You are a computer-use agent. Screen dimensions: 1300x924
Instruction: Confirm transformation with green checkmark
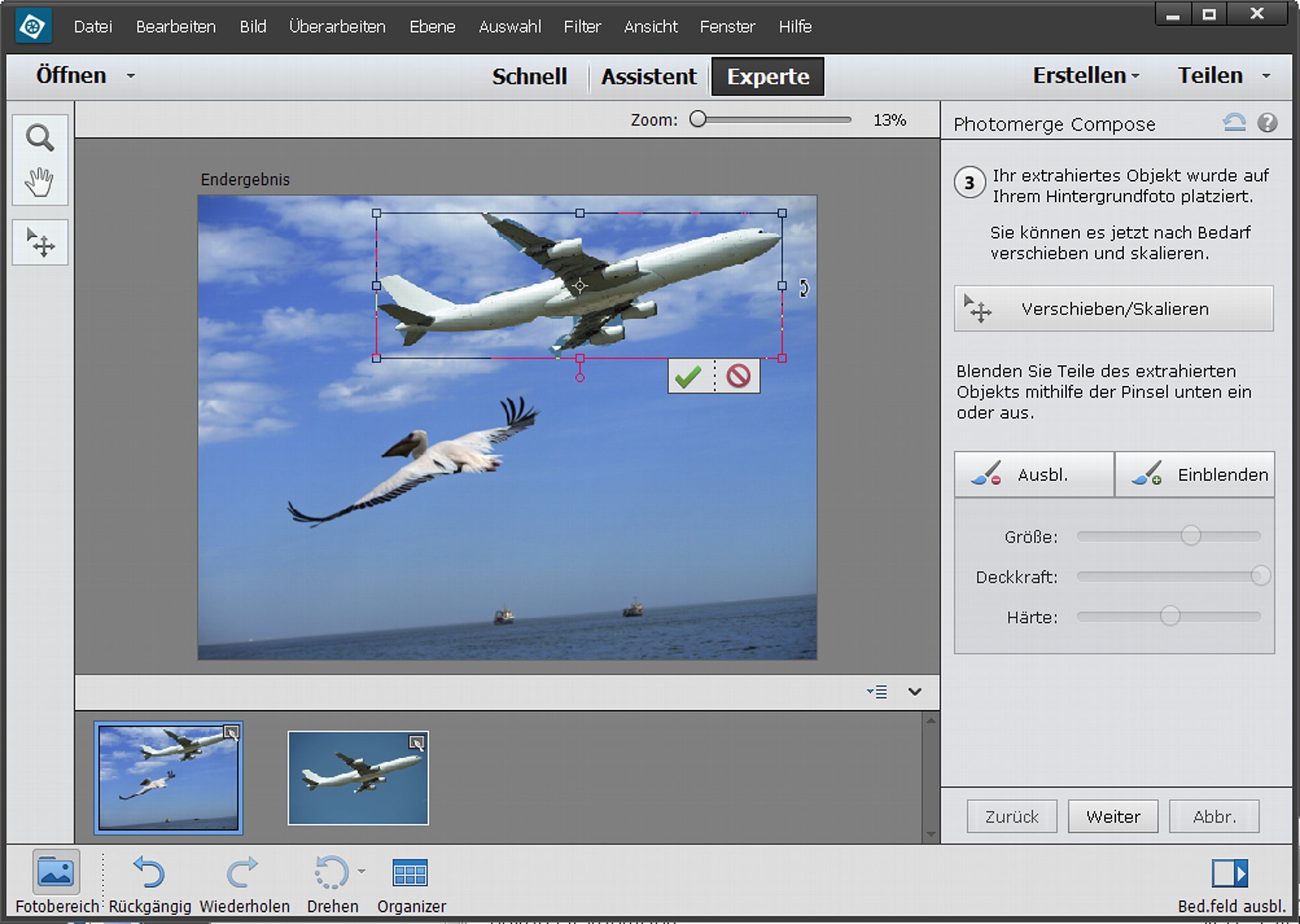(689, 376)
